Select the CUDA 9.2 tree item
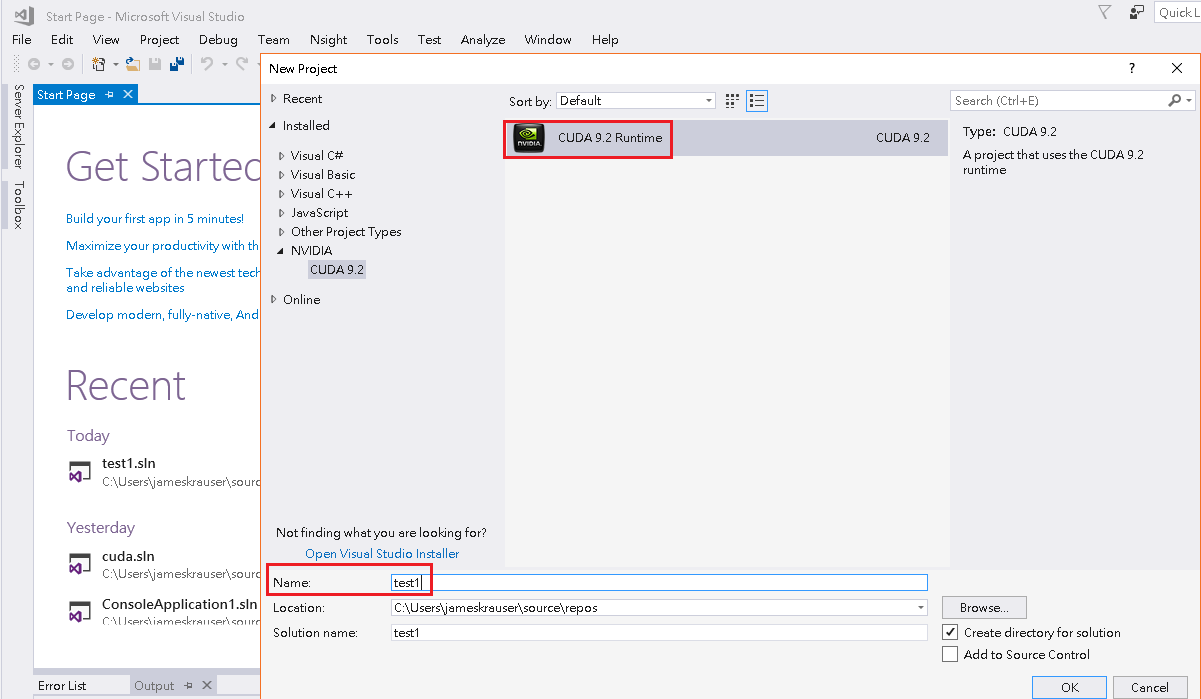The image size is (1201, 699). click(x=337, y=270)
